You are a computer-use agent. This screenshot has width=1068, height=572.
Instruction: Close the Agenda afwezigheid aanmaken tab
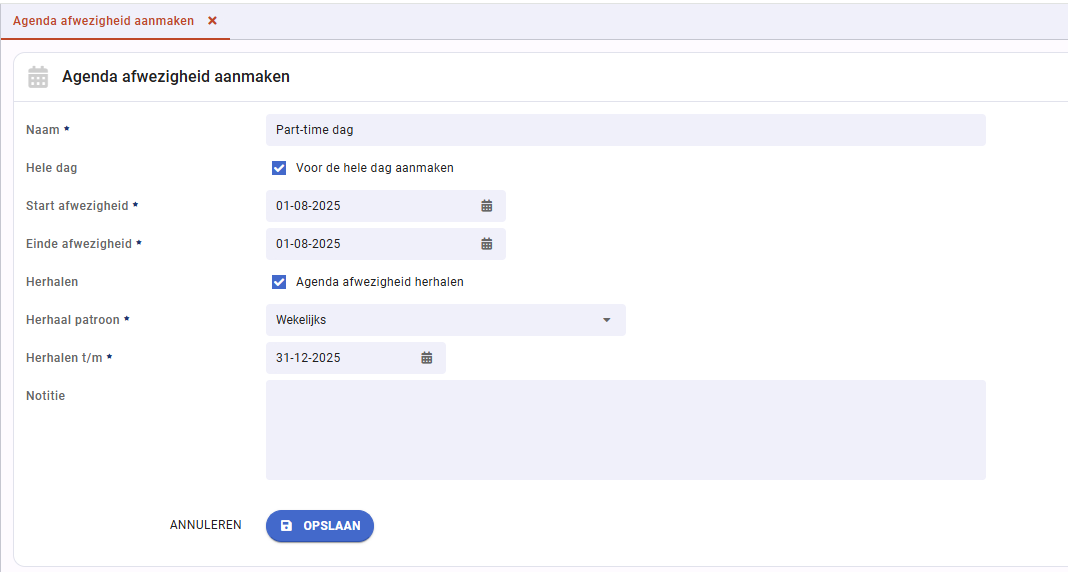[213, 20]
